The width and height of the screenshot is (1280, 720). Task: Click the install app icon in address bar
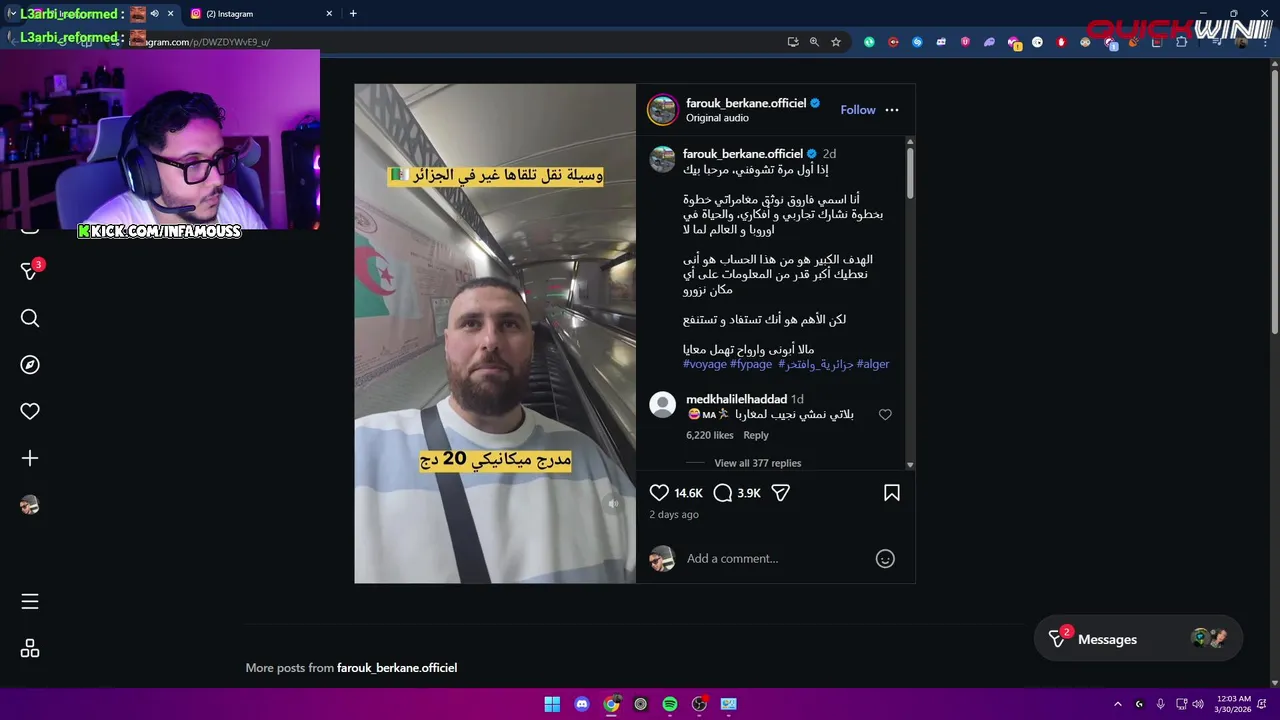click(793, 42)
